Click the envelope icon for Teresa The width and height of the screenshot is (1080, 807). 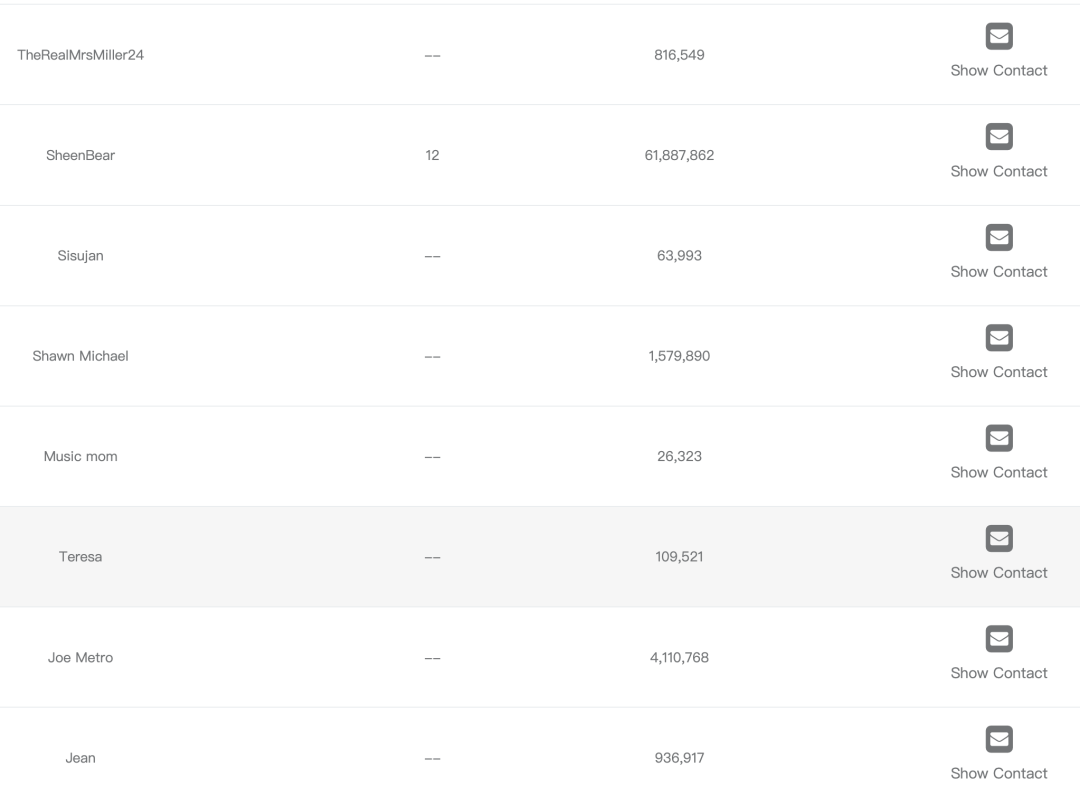click(x=999, y=538)
